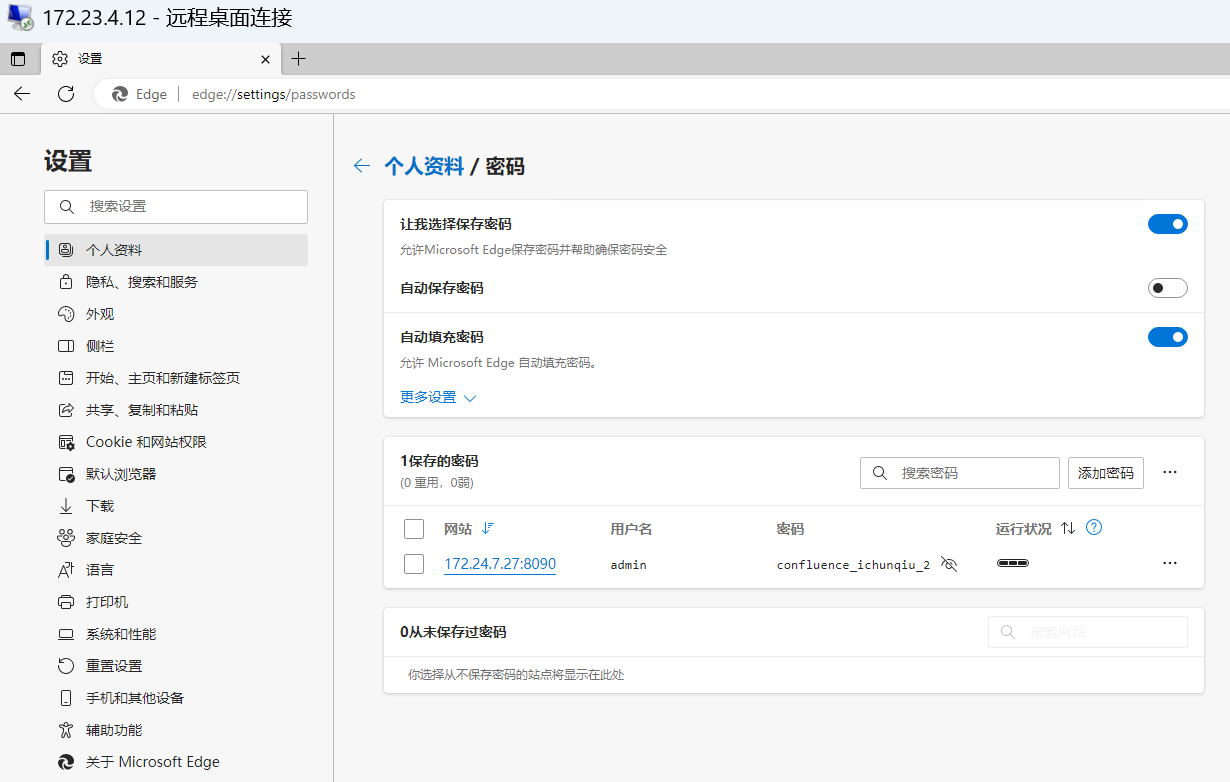The image size is (1230, 782).
Task: Refresh the settings page
Action: tap(66, 94)
